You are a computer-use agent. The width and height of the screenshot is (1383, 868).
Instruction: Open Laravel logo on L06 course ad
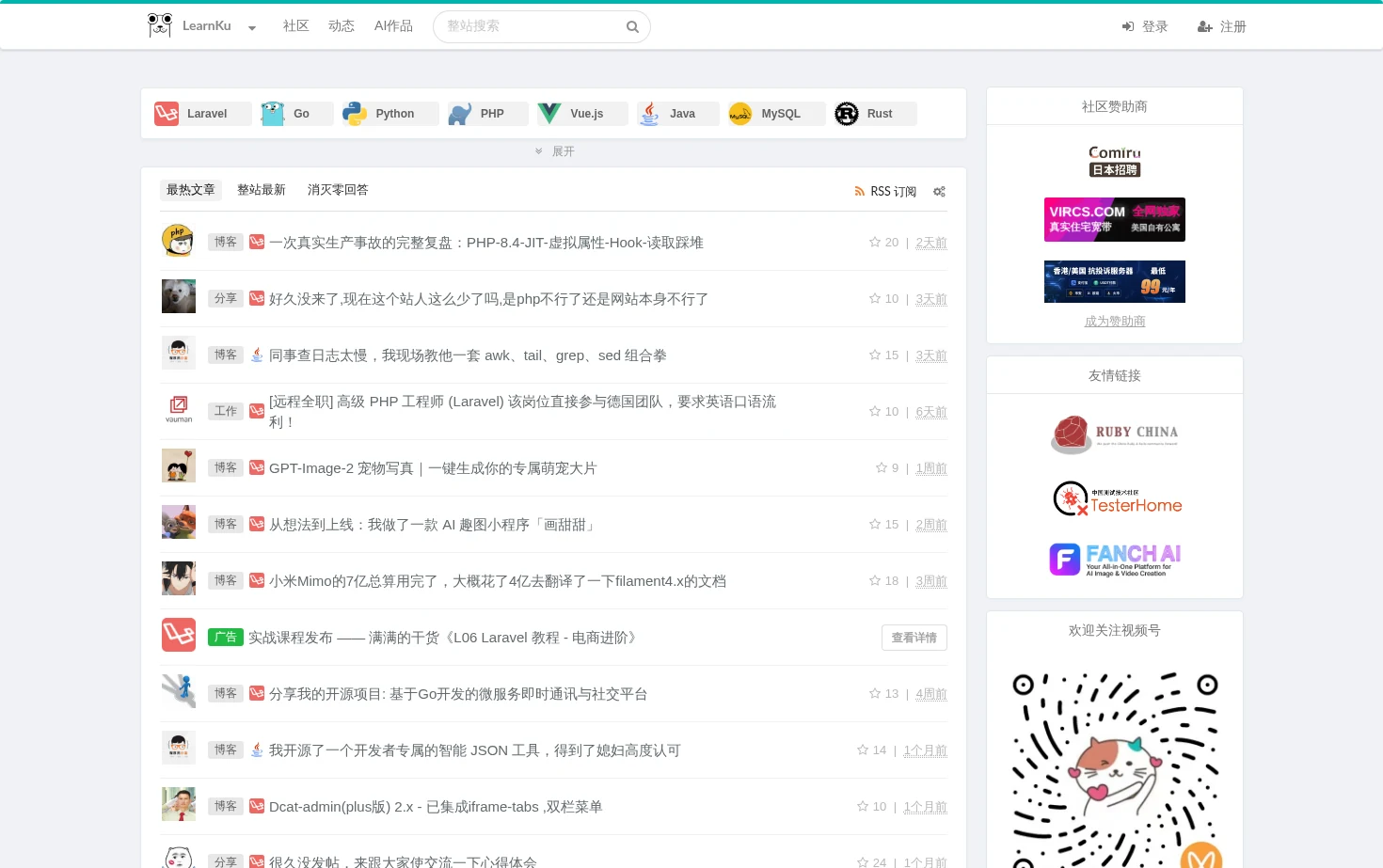click(178, 635)
